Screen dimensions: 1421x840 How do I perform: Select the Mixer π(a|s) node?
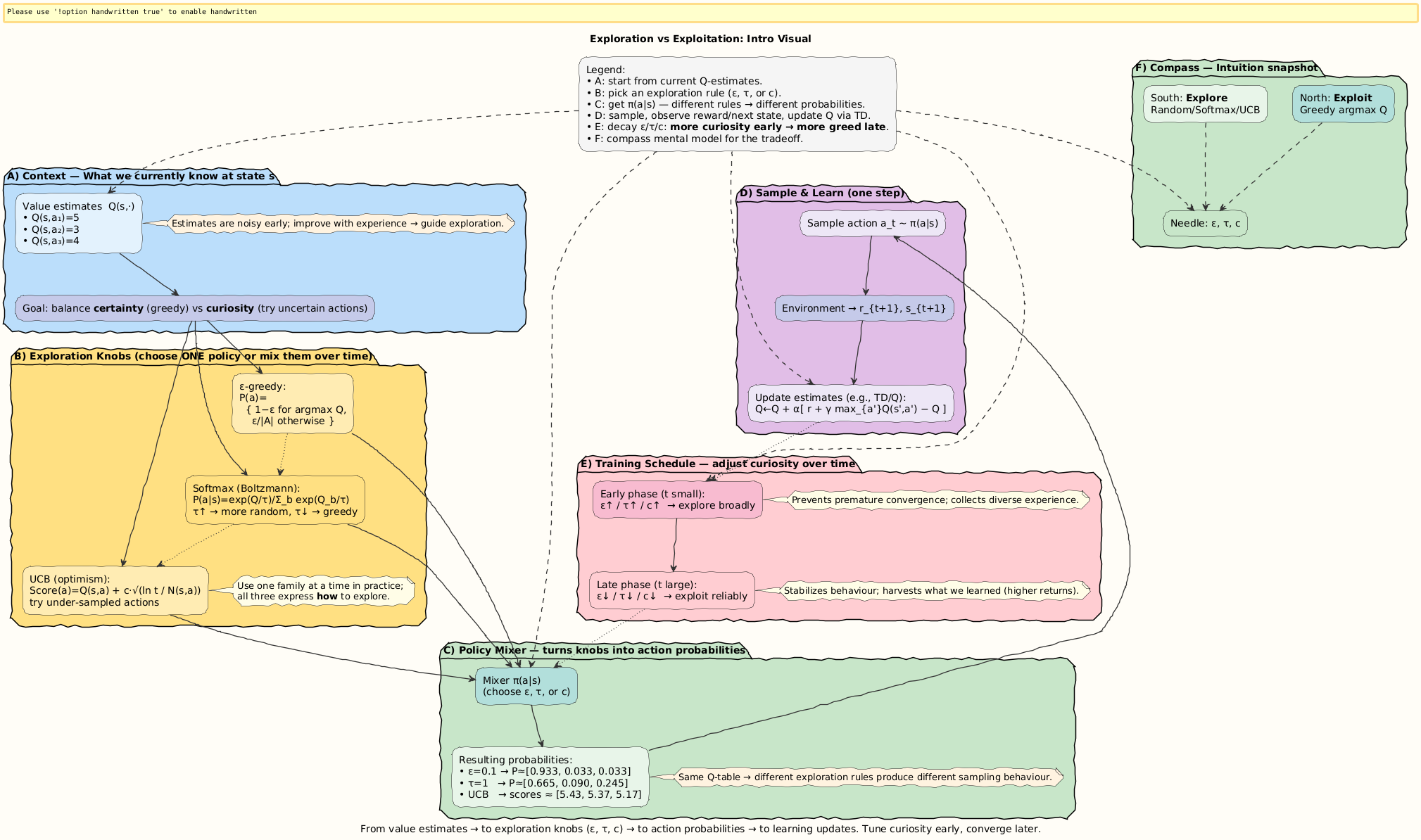coord(526,686)
